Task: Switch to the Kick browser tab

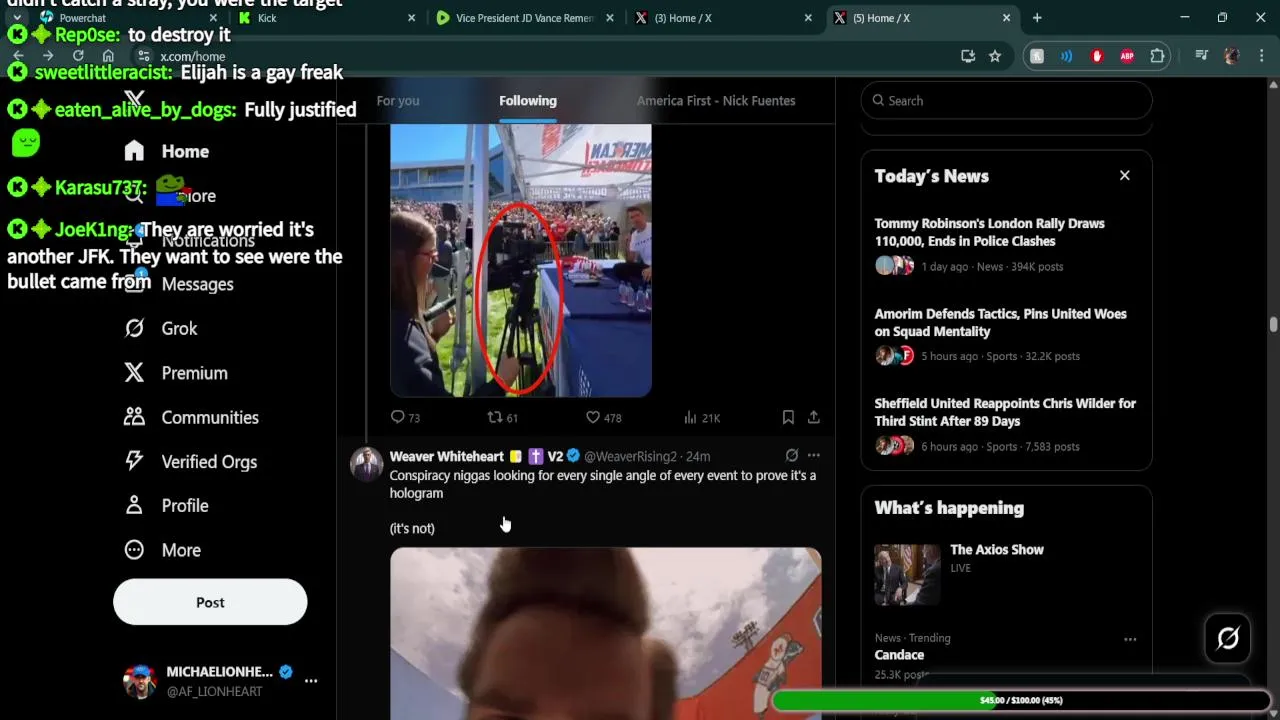Action: pos(327,18)
